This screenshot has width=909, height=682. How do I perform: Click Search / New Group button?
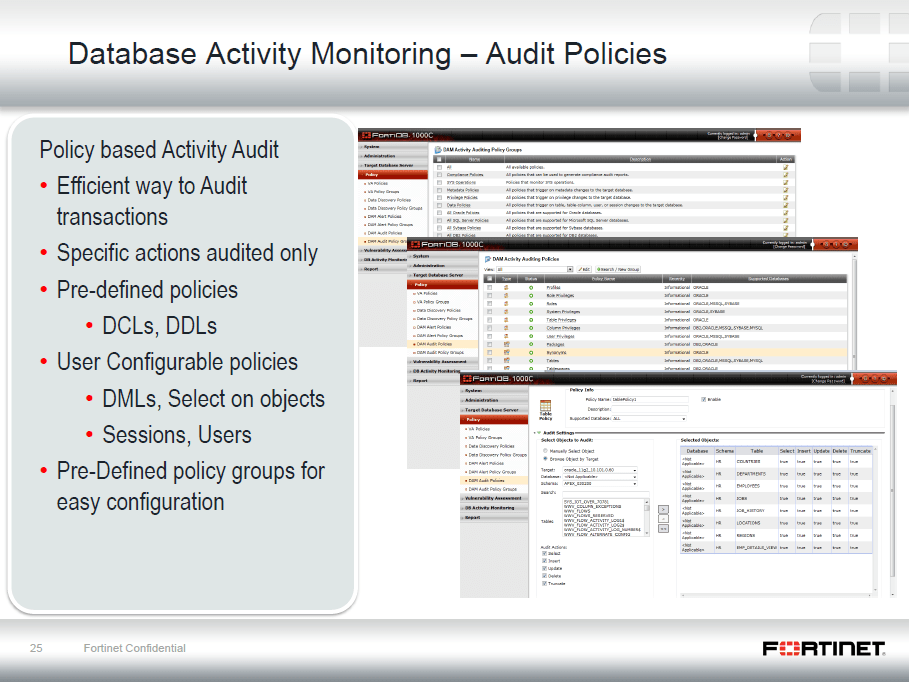pos(618,269)
